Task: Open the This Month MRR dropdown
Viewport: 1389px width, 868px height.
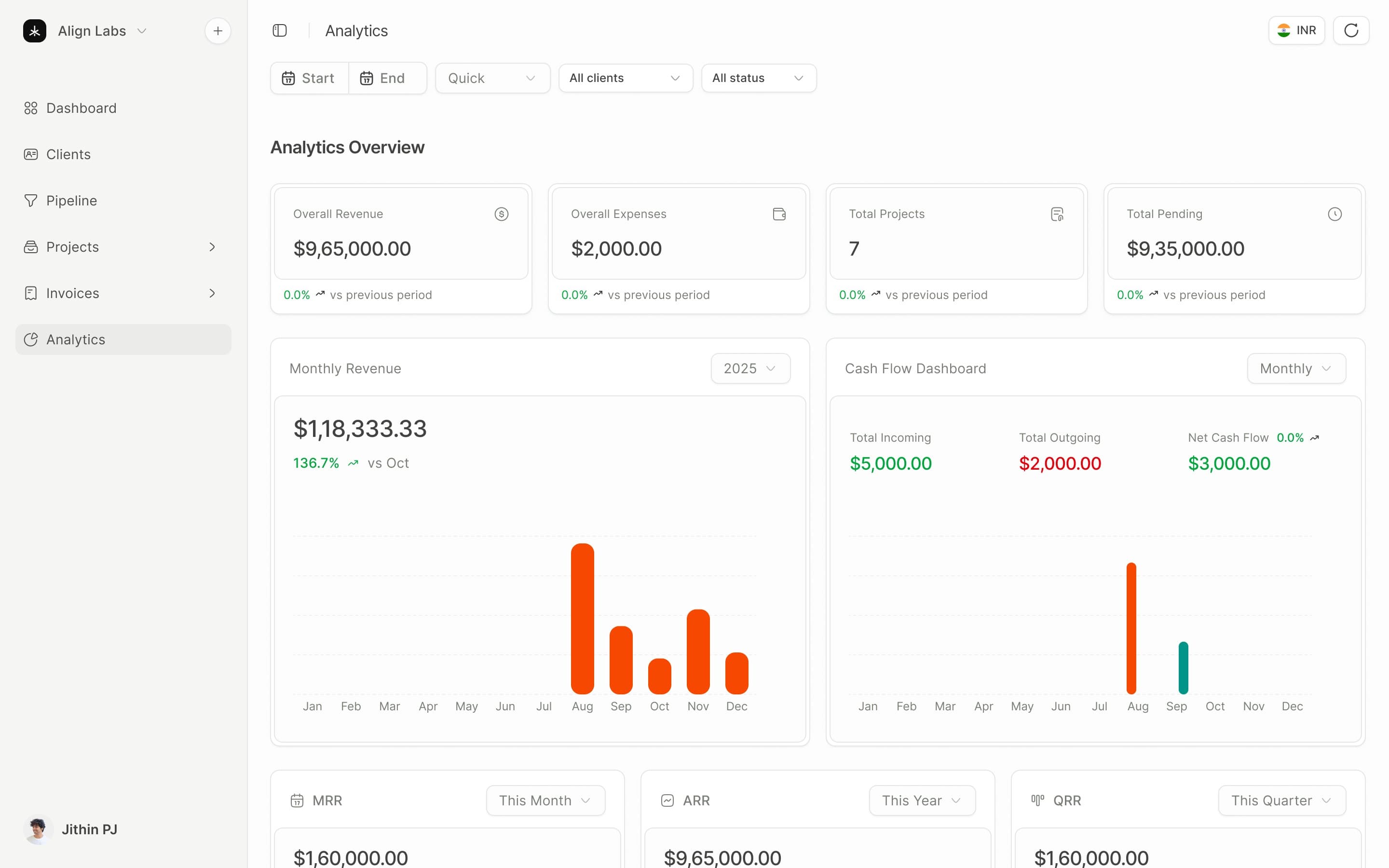Action: point(545,800)
